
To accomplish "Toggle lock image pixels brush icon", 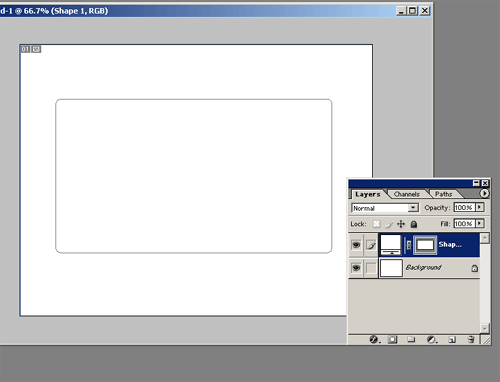I will 389,224.
